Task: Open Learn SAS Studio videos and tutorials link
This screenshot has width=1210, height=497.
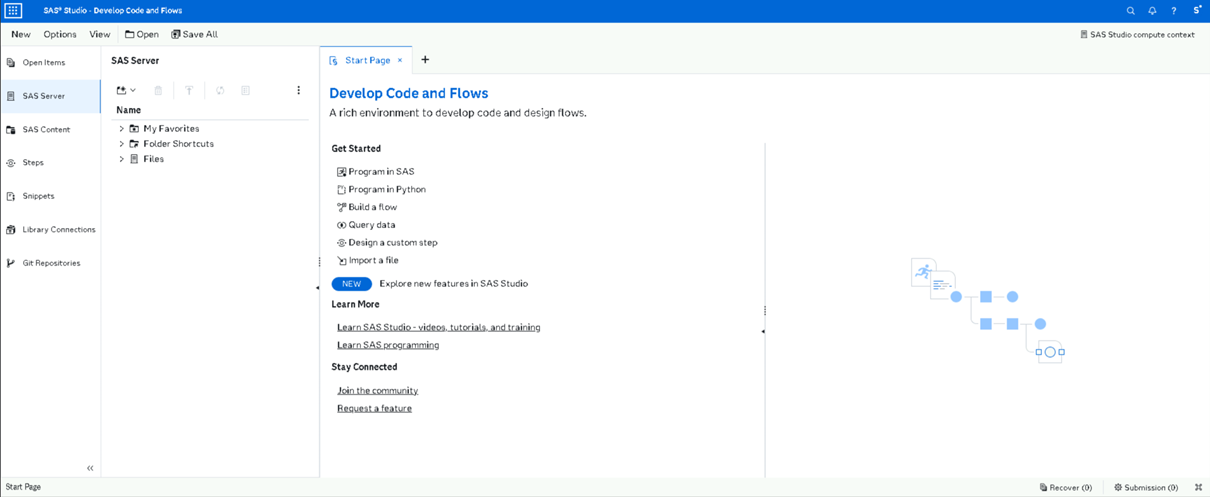Action: [x=438, y=327]
